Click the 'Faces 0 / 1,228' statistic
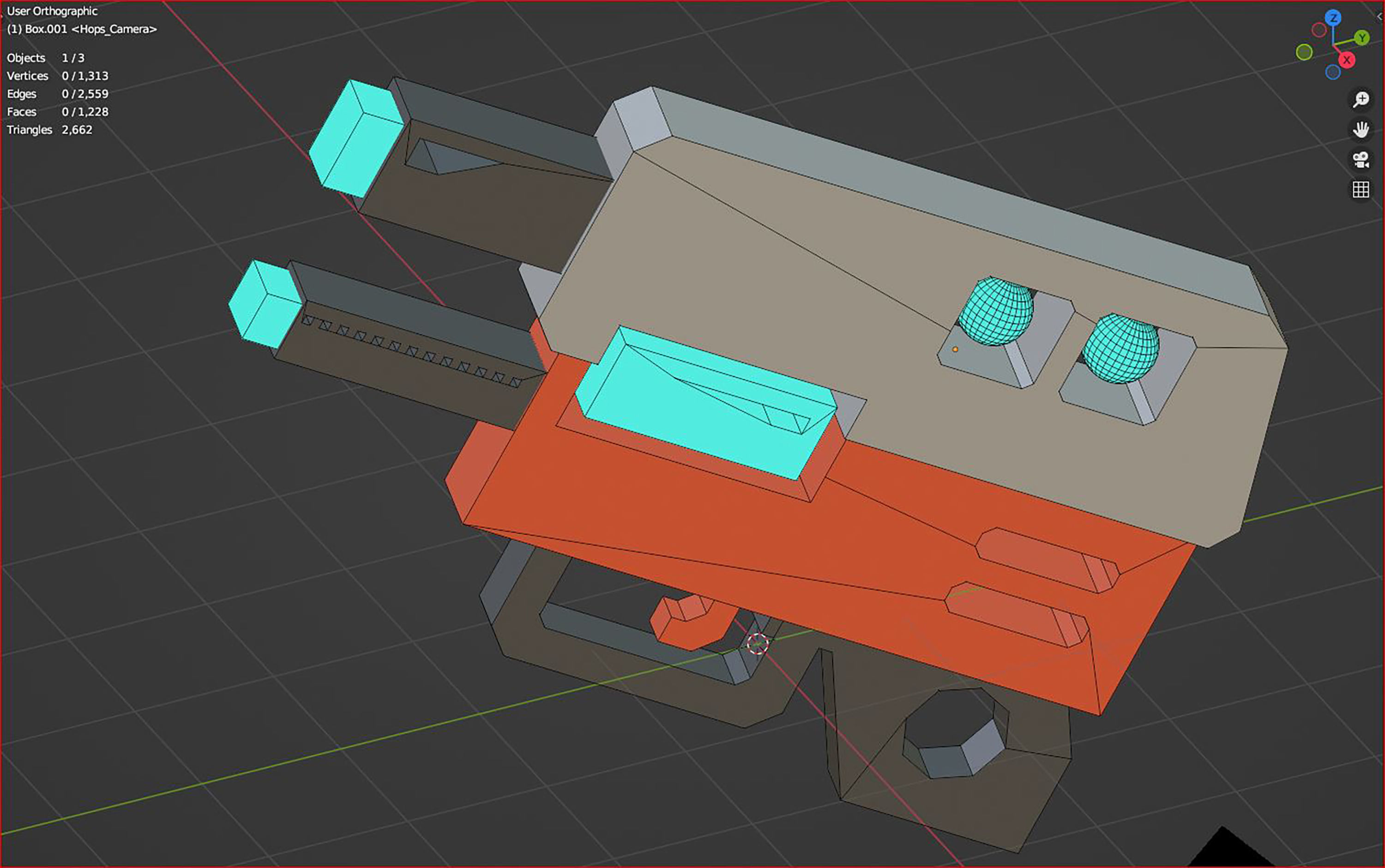1385x868 pixels. pos(57,111)
